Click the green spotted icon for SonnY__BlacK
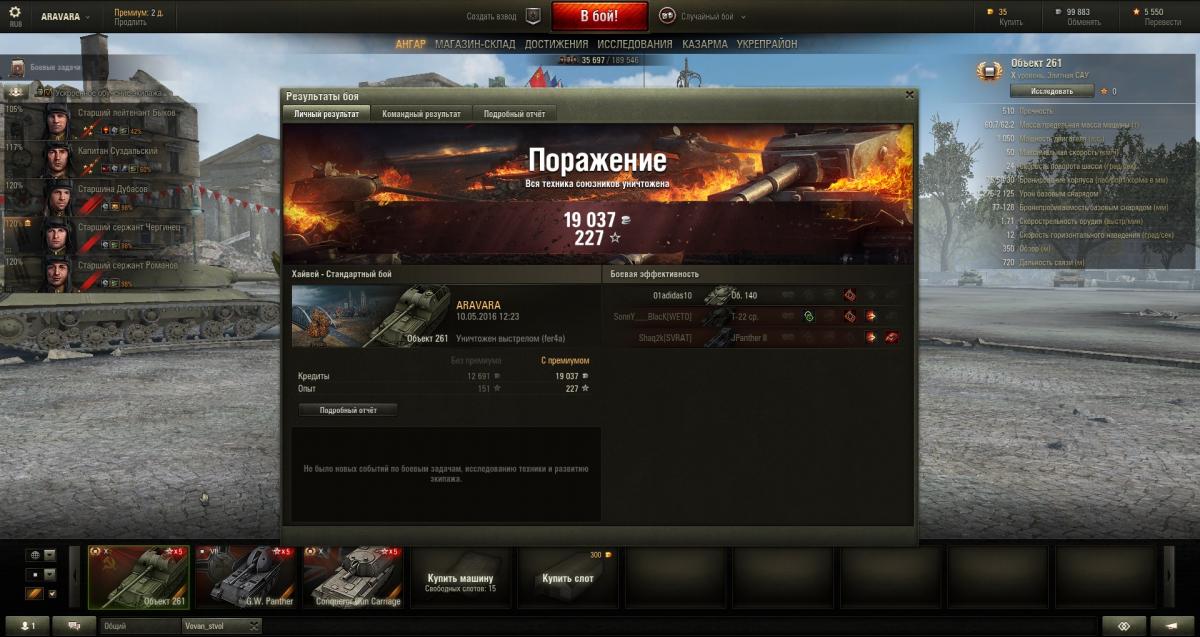Screen dimensions: 1200x637 tap(808, 317)
